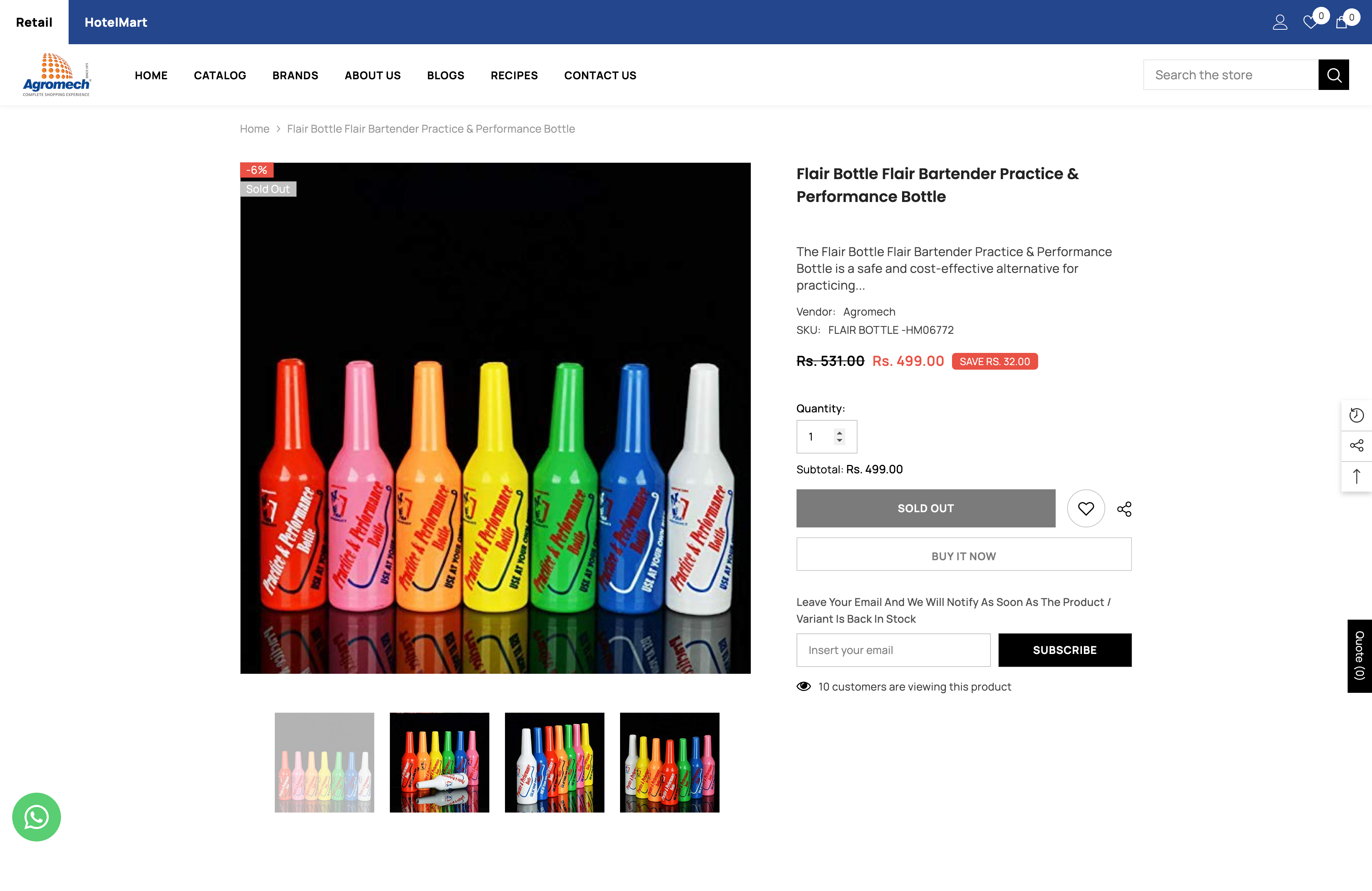
Task: Select the second product thumbnail image
Action: pyautogui.click(x=439, y=763)
